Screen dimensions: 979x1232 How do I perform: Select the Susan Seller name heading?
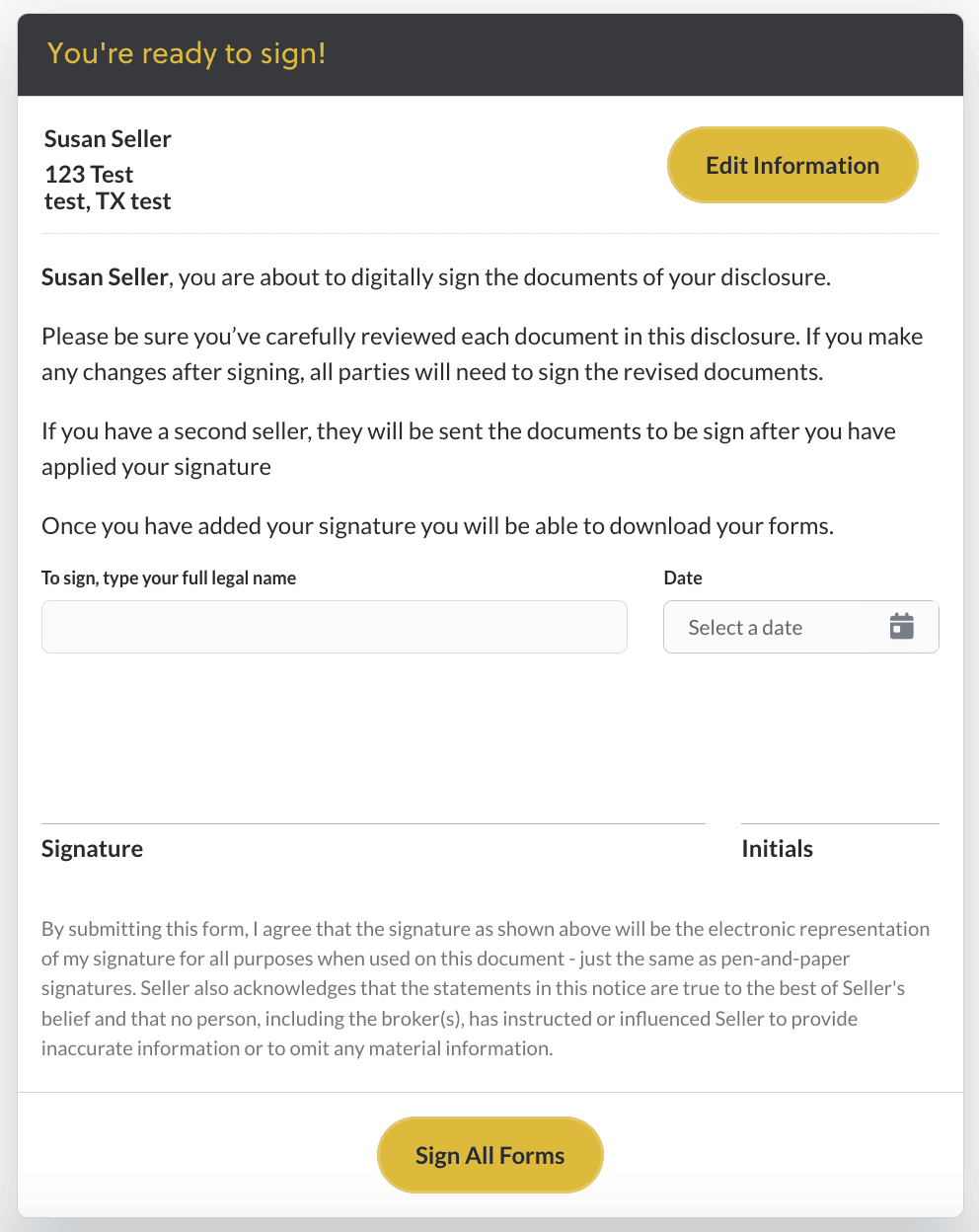108,139
